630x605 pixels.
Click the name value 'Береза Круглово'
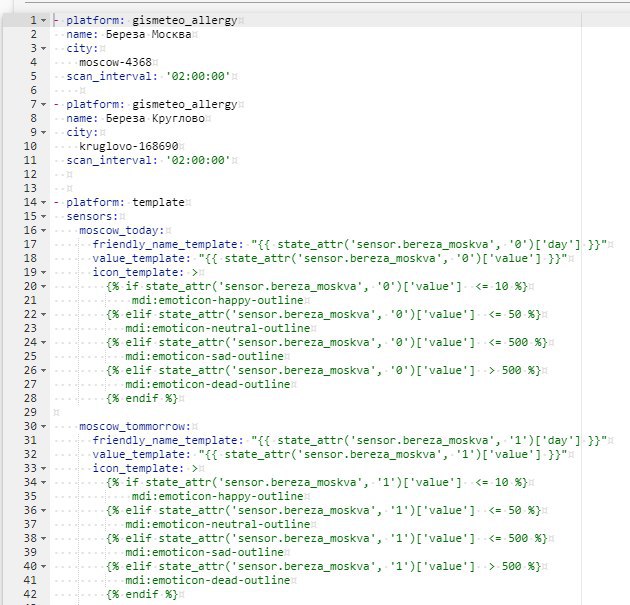point(155,119)
